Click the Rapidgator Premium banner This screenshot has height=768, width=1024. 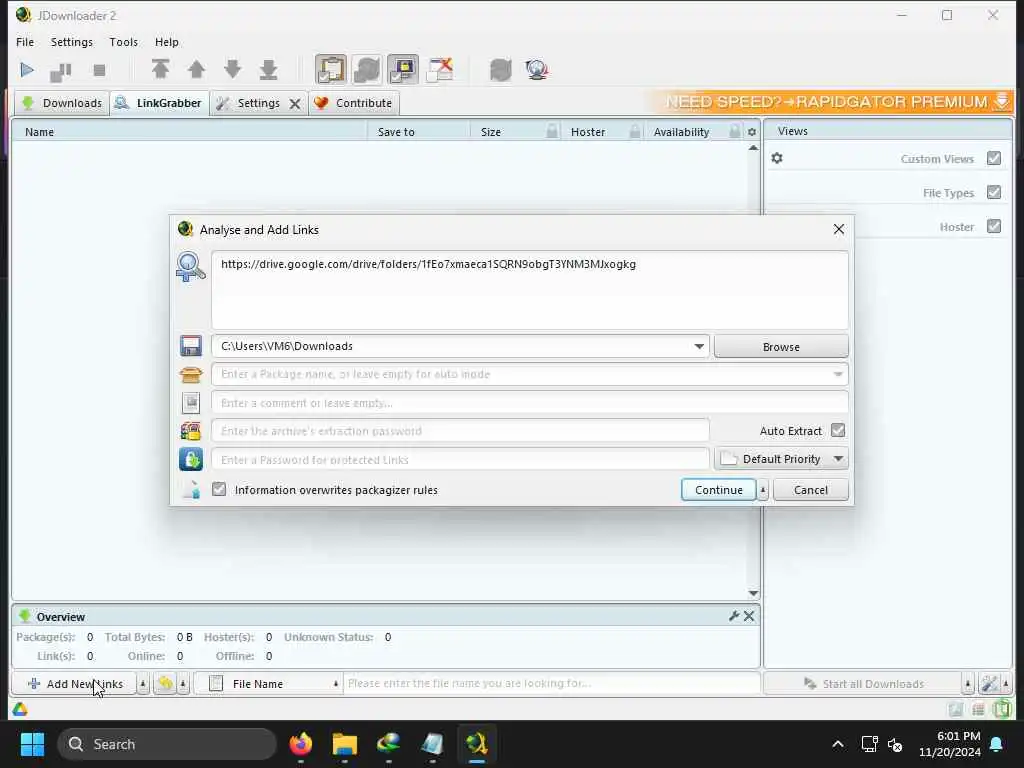(831, 102)
